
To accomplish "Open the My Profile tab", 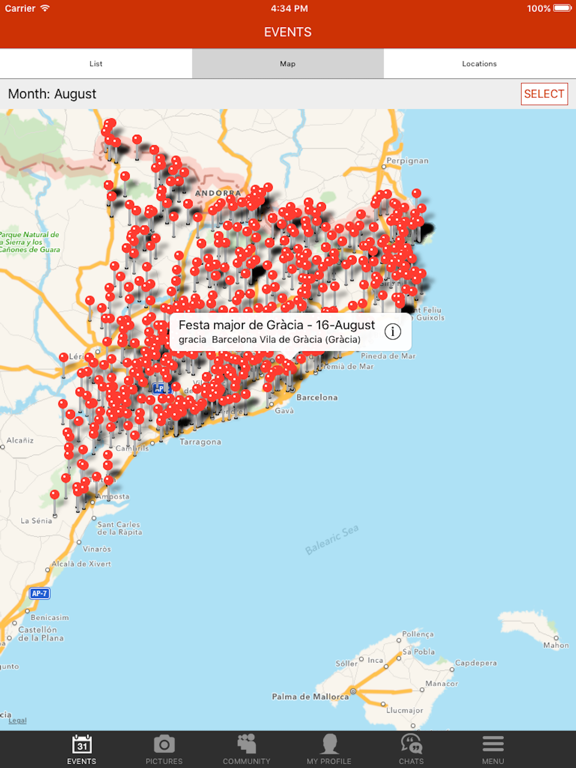I will (x=329, y=749).
